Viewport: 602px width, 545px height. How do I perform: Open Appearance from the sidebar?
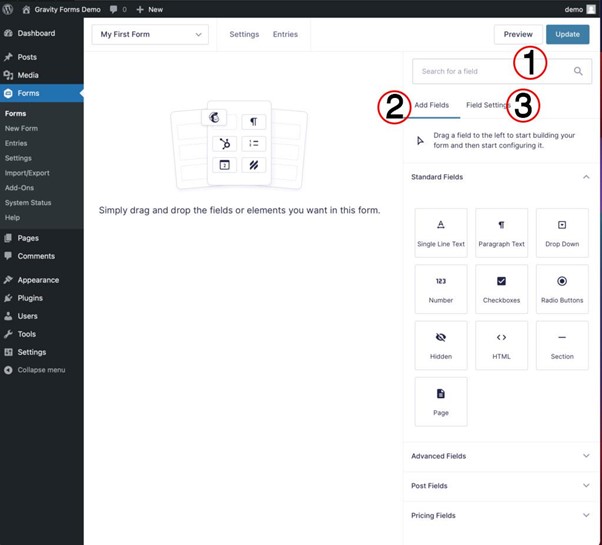[x=41, y=280]
